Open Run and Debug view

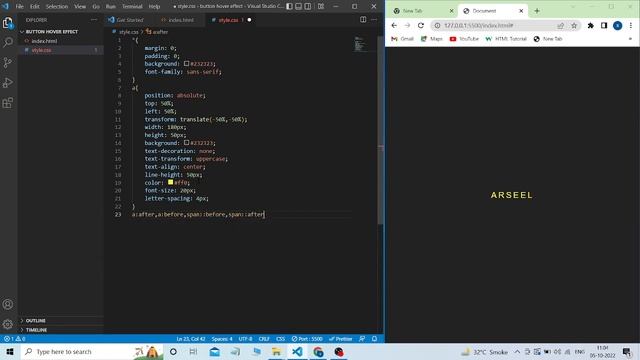(8, 82)
